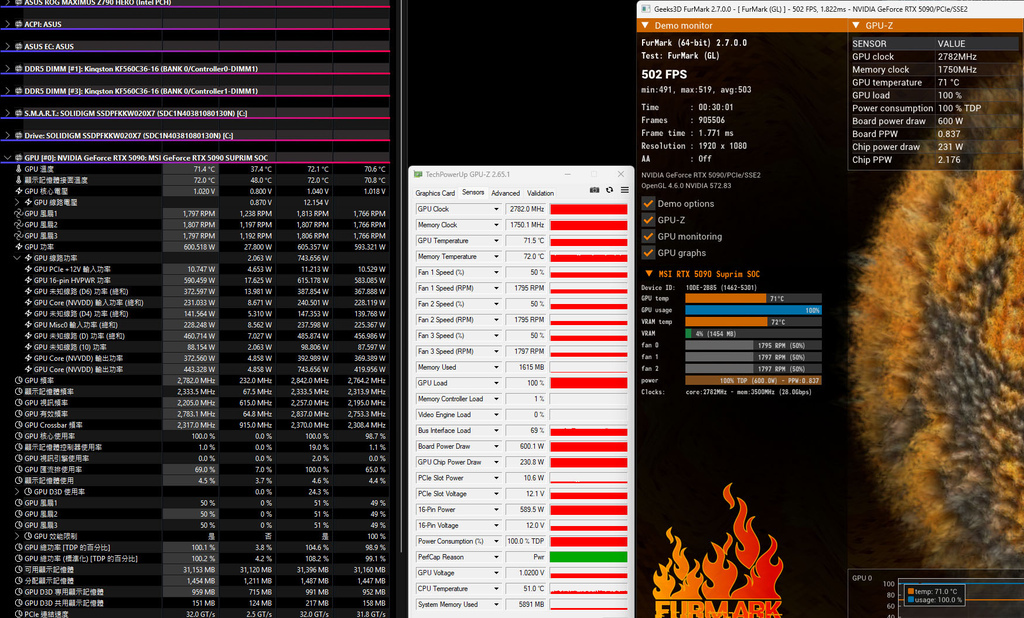This screenshot has height=618, width=1024.
Task: Open Validation tab in GPU-Z
Action: point(540,193)
